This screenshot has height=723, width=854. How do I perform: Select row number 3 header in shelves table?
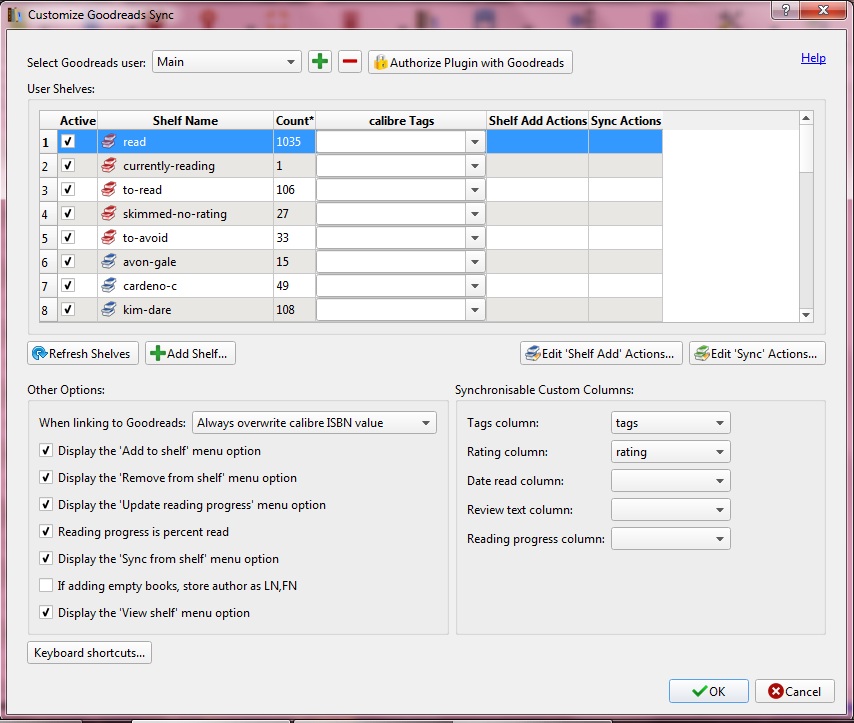coord(48,190)
